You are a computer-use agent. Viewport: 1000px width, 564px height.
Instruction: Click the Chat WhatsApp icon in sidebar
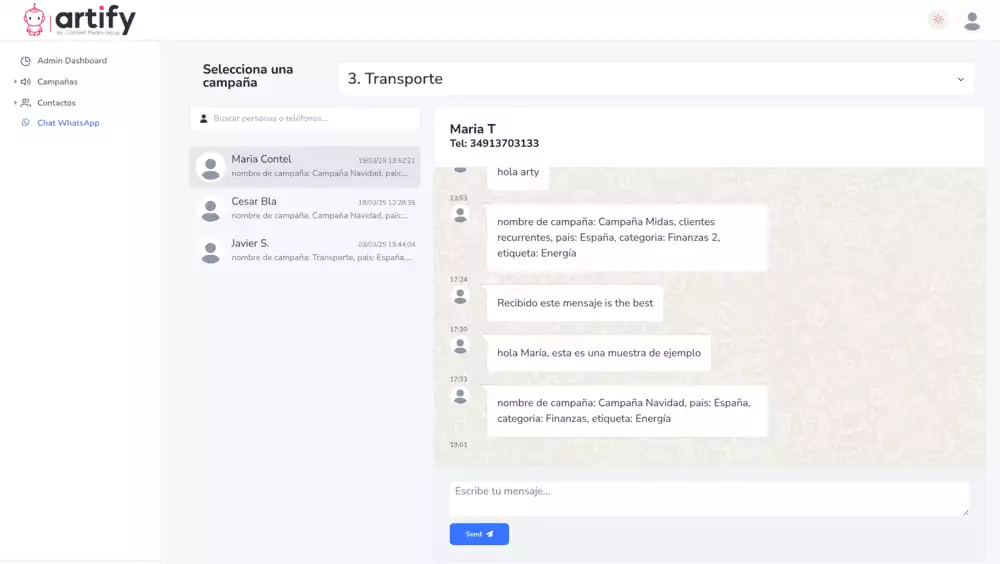(x=26, y=123)
